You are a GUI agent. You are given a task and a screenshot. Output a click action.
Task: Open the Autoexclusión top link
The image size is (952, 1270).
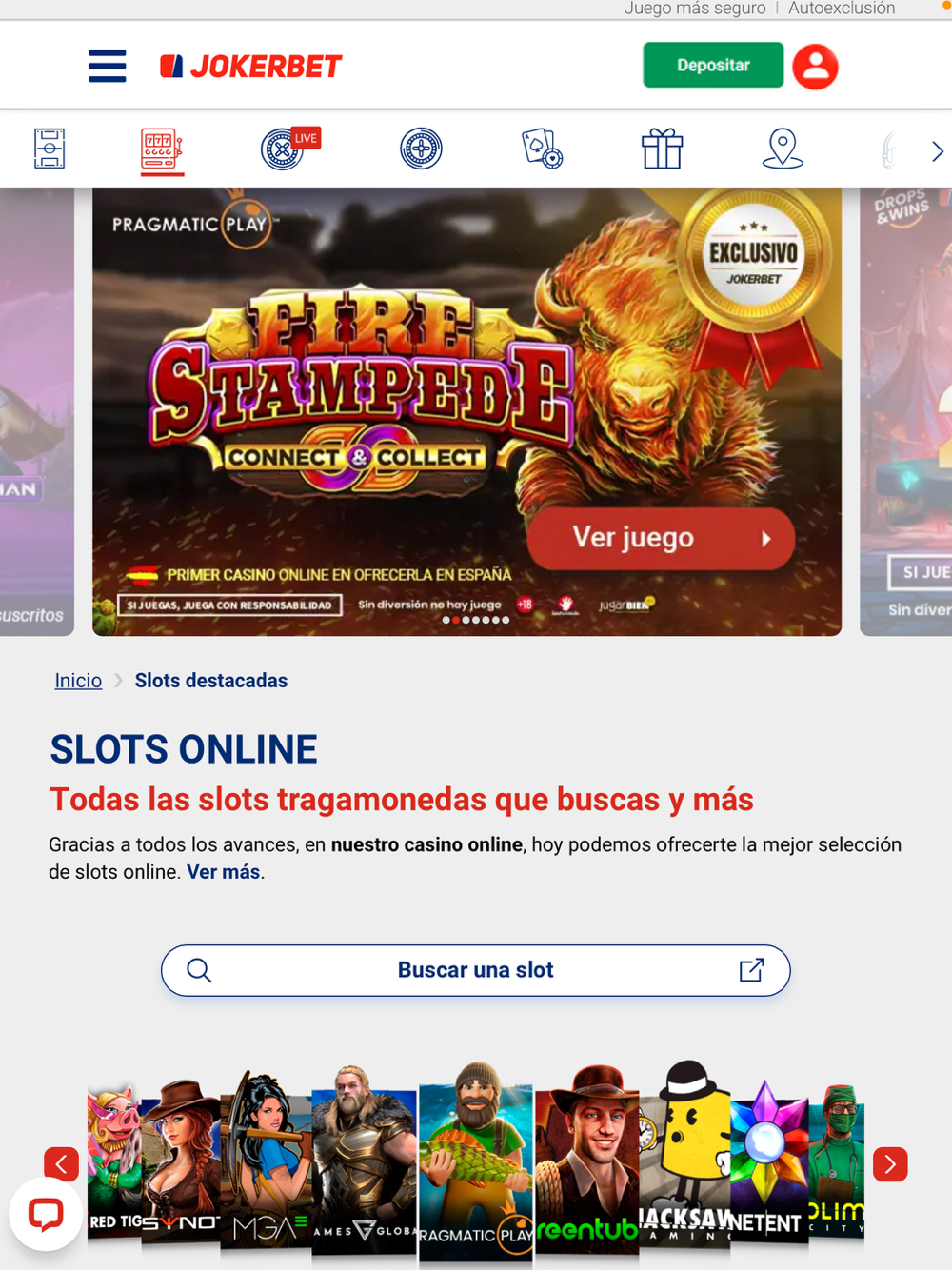point(842,9)
